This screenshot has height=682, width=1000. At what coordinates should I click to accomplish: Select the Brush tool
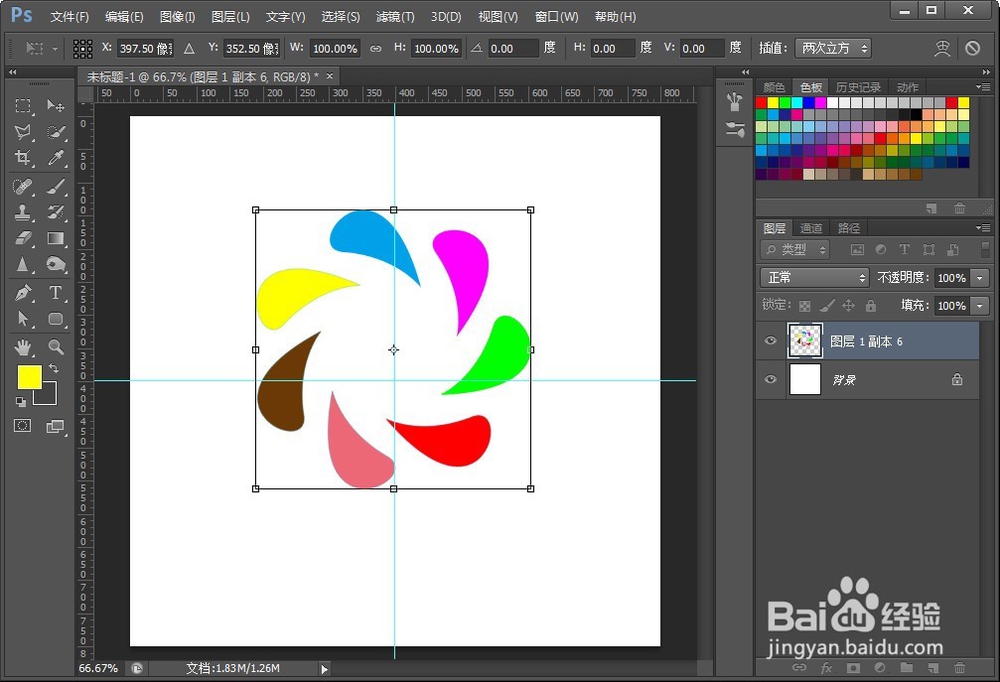(x=55, y=187)
